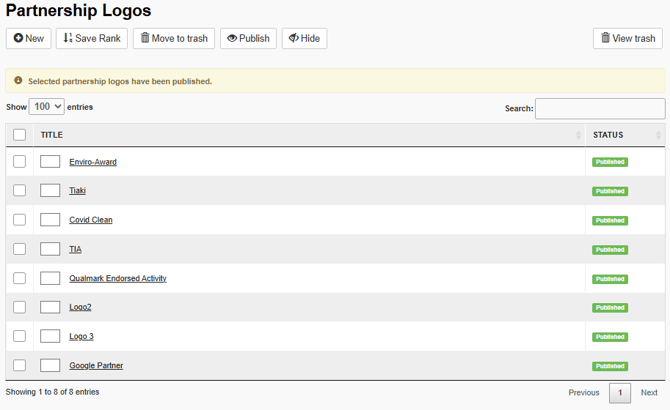Click the Enviro-Award logo thumbnail
Viewport: 670px width, 410px height.
pos(50,161)
